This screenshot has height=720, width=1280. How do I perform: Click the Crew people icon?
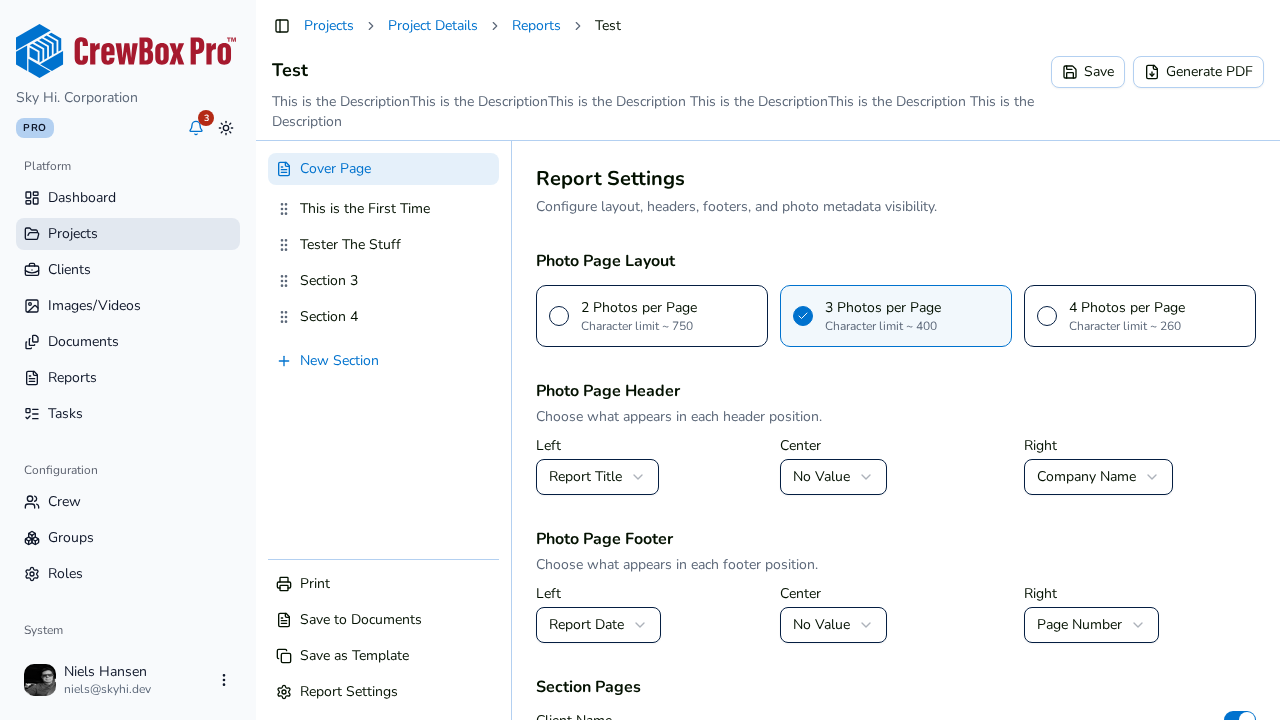point(32,502)
